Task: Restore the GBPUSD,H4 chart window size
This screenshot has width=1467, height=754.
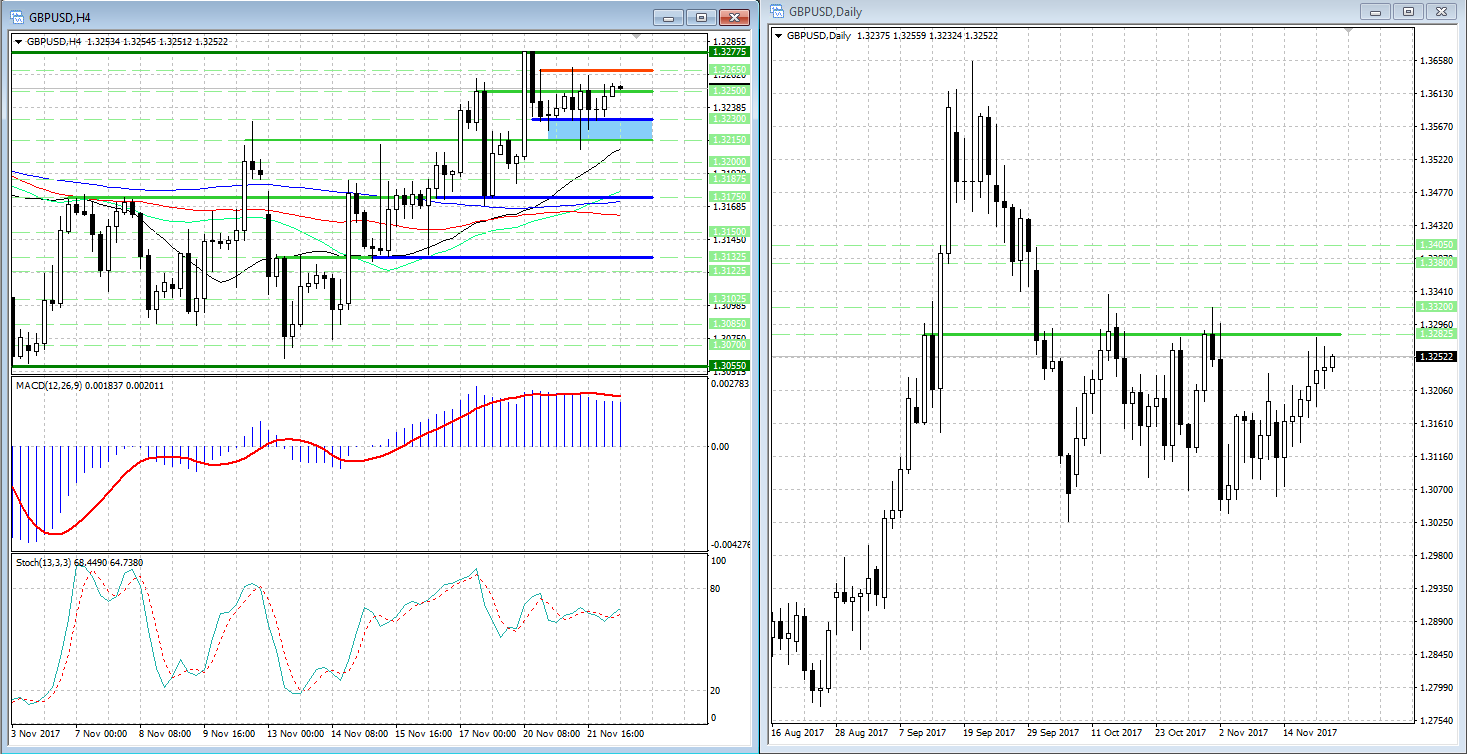Action: (701, 17)
